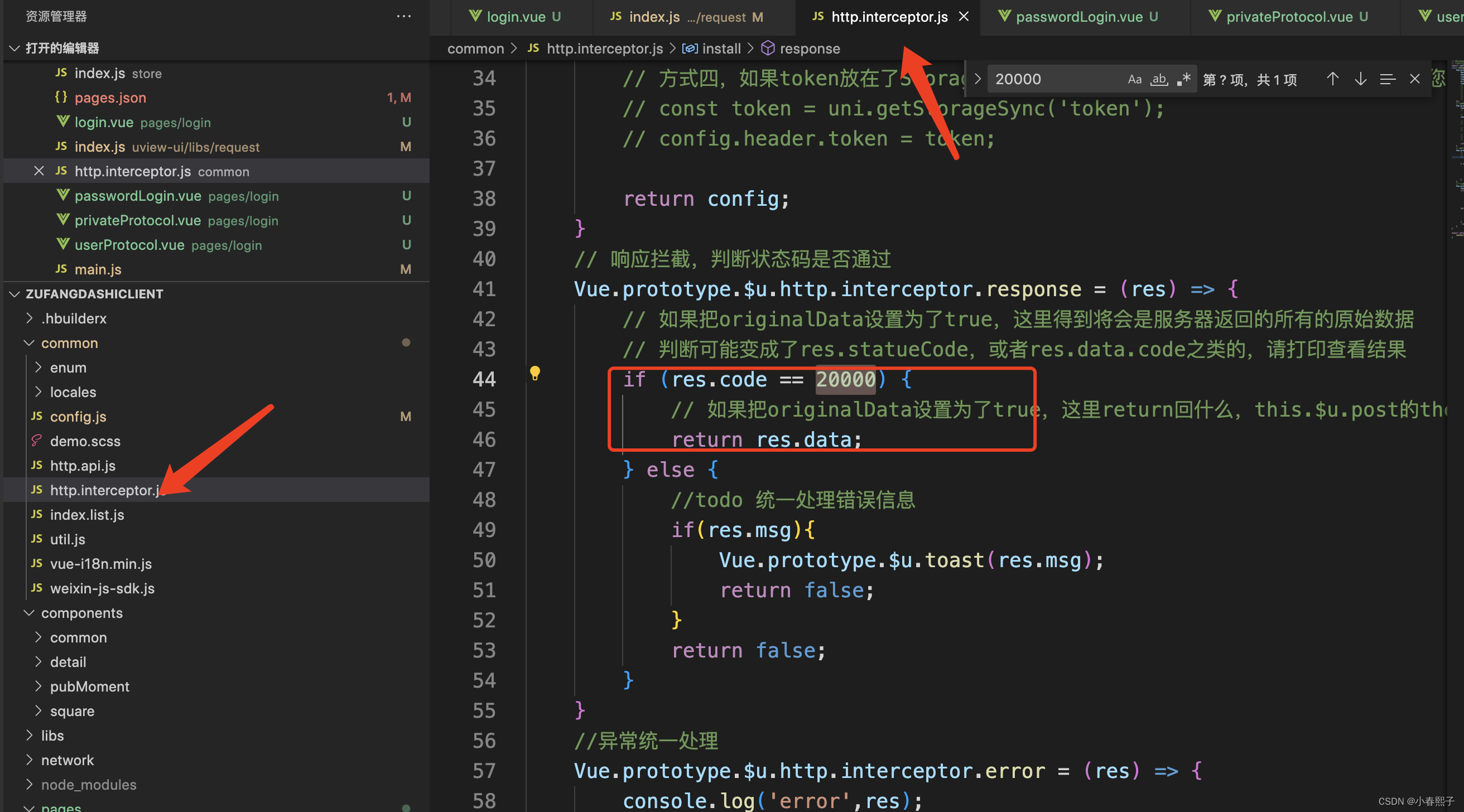The height and width of the screenshot is (812, 1464).
Task: Collapse the common folder in the explorer
Action: 29,342
